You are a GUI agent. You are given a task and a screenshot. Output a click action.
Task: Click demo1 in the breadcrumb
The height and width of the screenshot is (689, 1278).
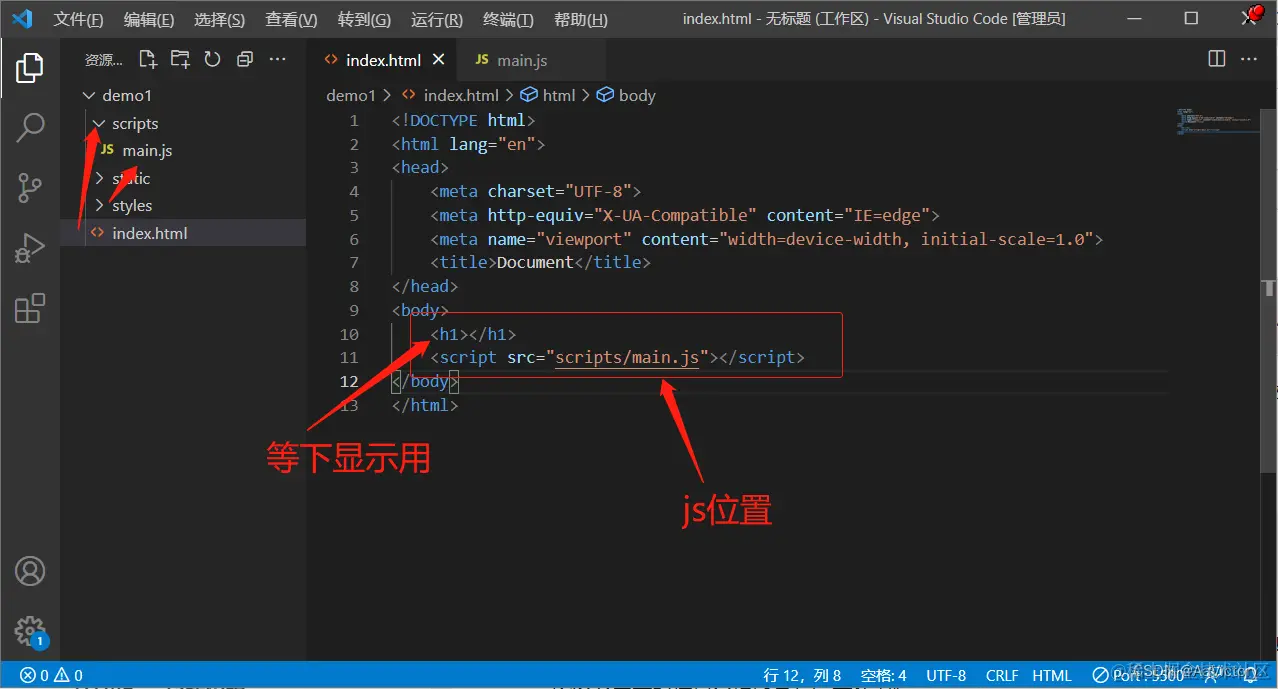[x=351, y=95]
